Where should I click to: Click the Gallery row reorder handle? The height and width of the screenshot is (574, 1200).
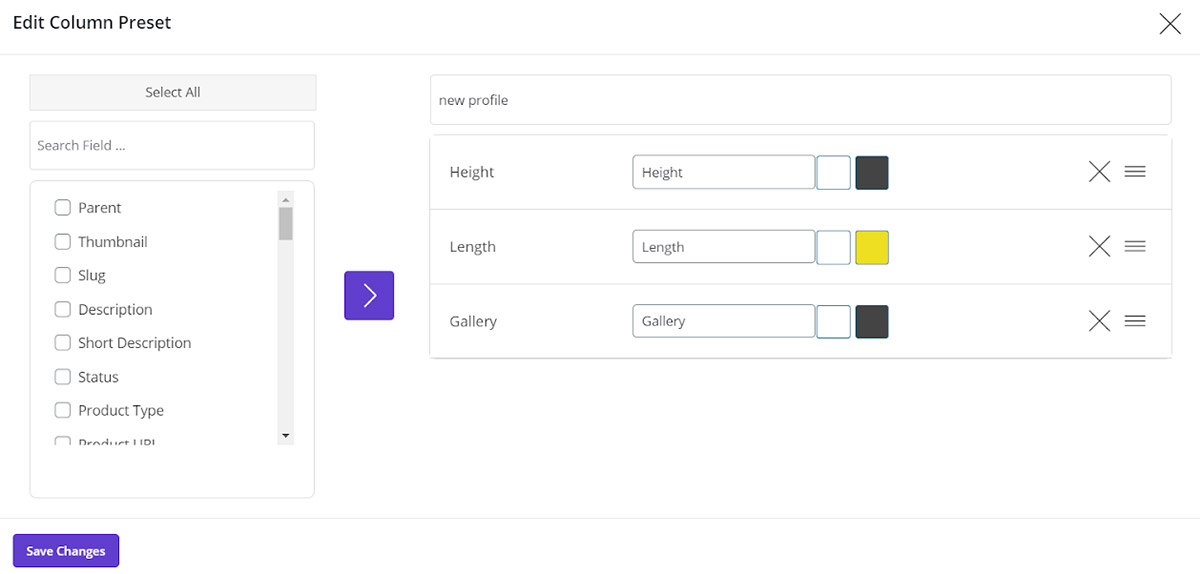[1135, 321]
